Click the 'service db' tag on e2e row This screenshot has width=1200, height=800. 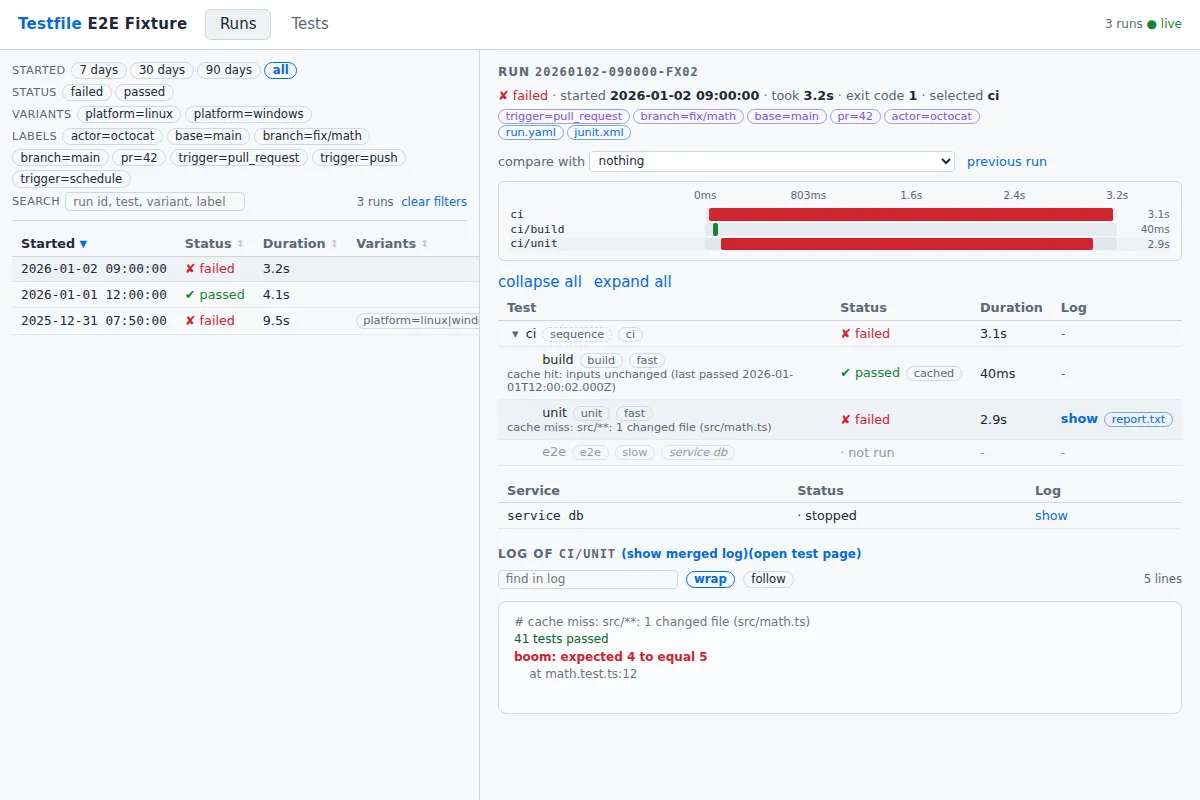[698, 452]
